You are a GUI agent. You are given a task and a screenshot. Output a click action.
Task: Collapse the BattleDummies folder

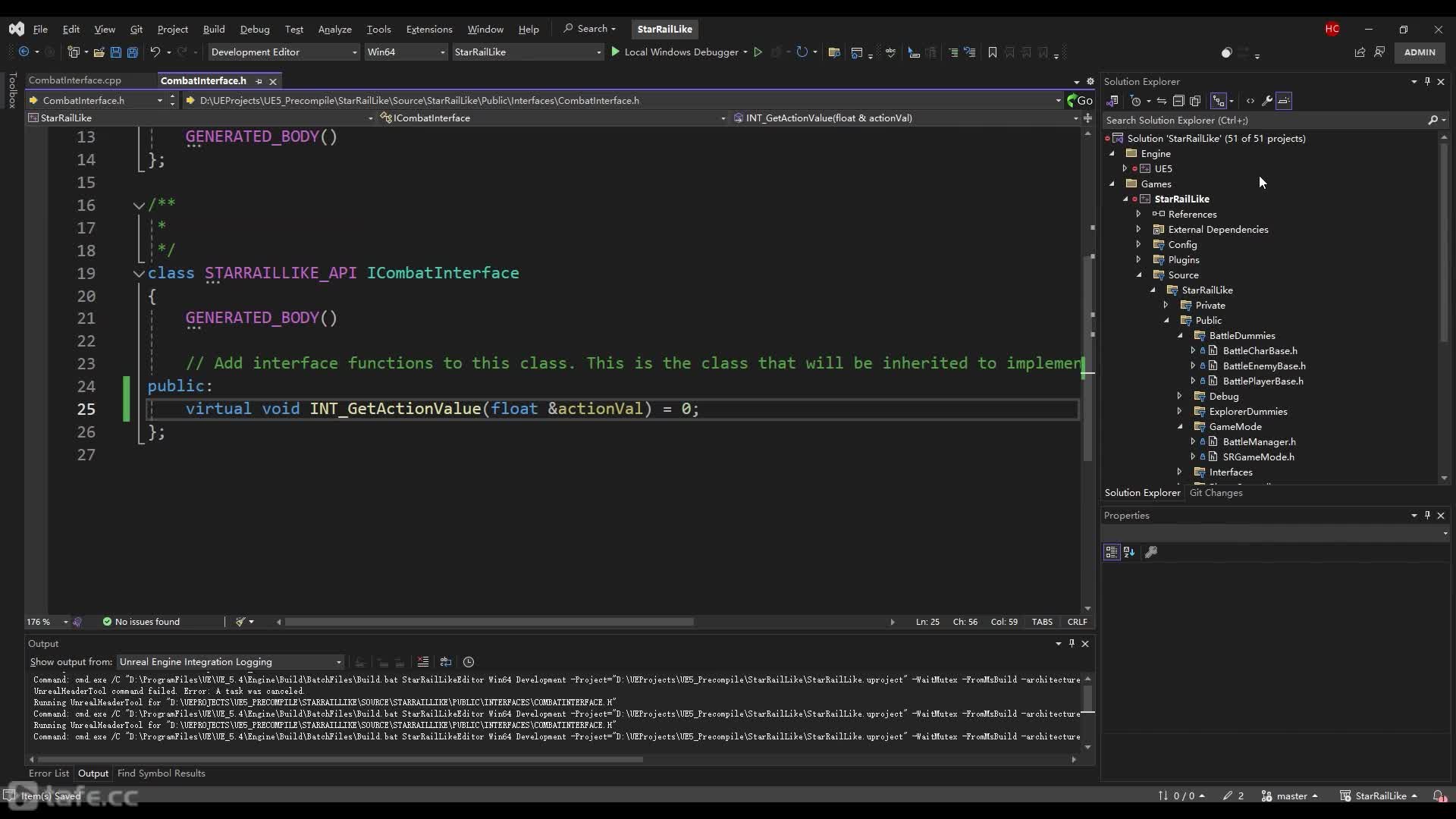(x=1180, y=335)
